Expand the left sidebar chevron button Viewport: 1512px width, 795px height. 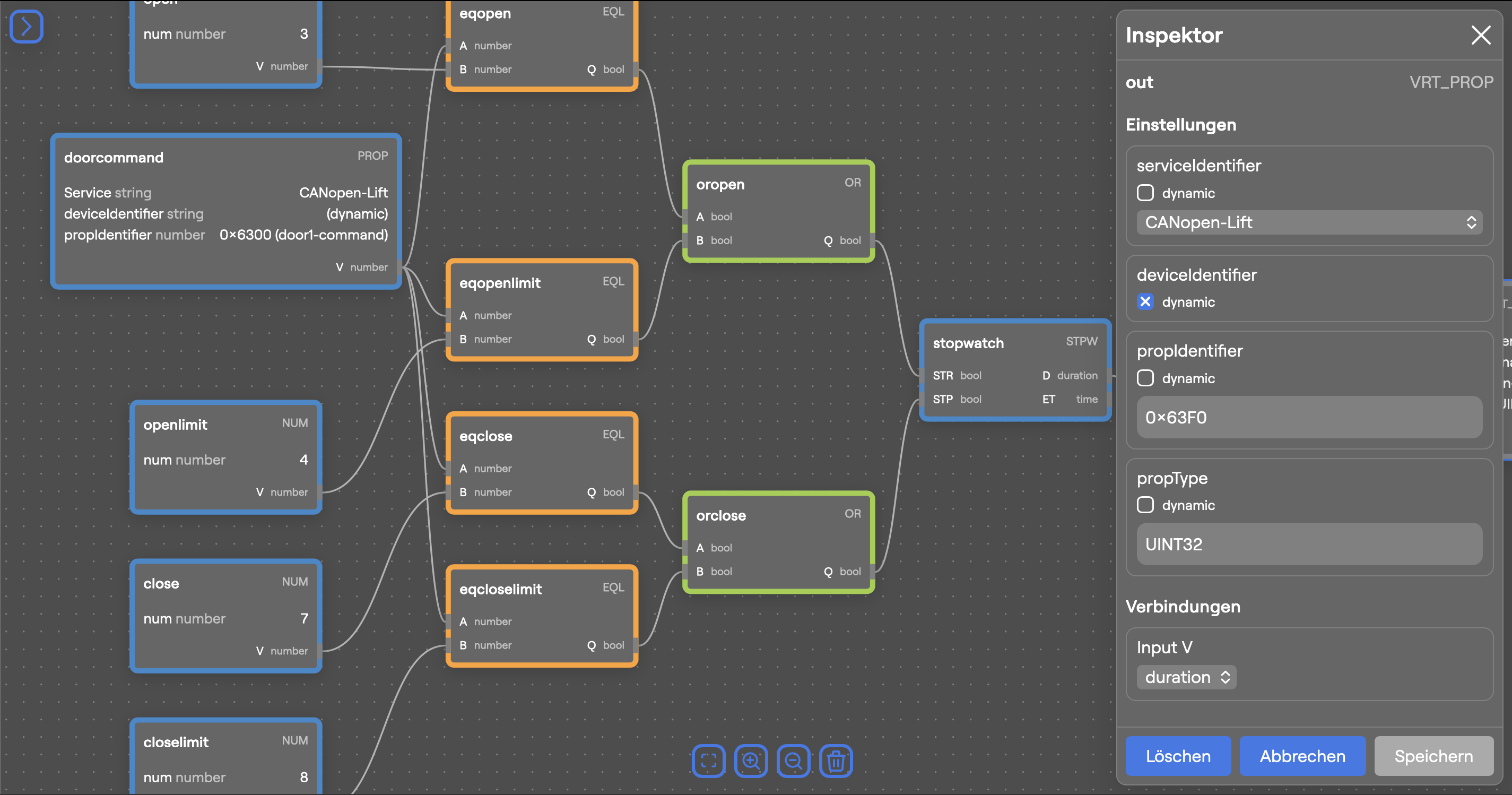(x=27, y=27)
